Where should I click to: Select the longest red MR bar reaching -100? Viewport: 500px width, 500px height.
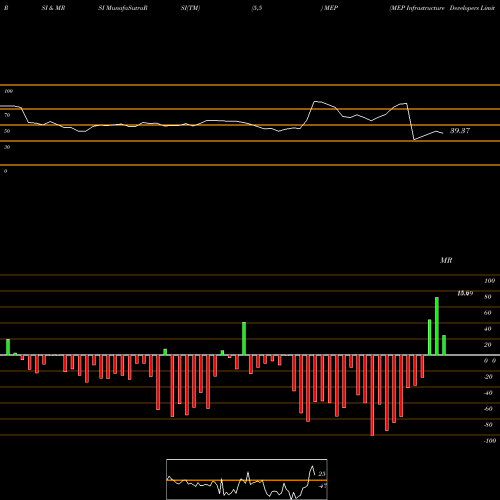click(x=372, y=395)
